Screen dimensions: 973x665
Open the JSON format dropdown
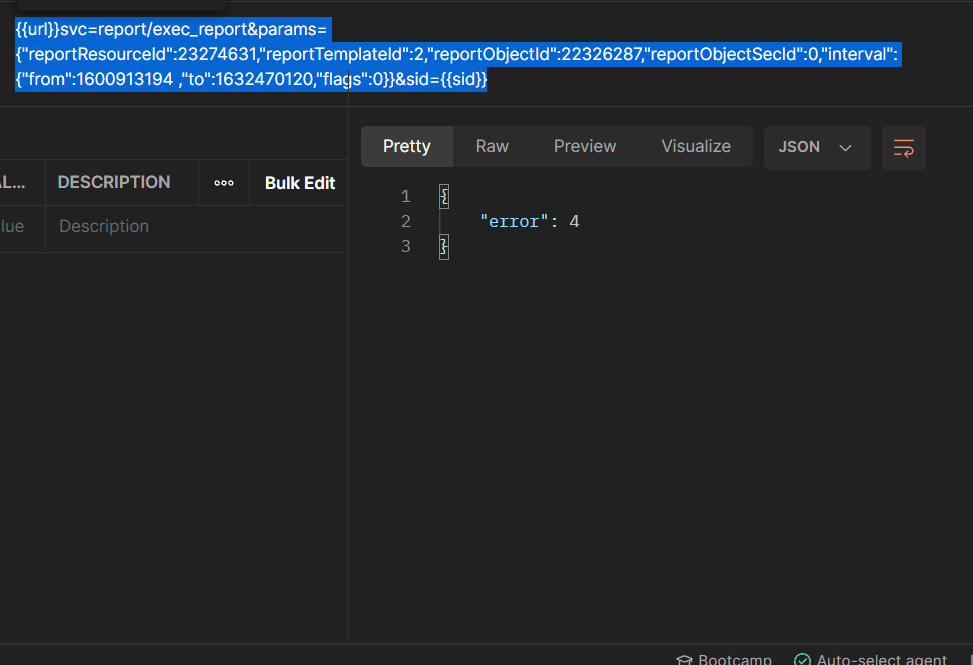click(x=816, y=147)
